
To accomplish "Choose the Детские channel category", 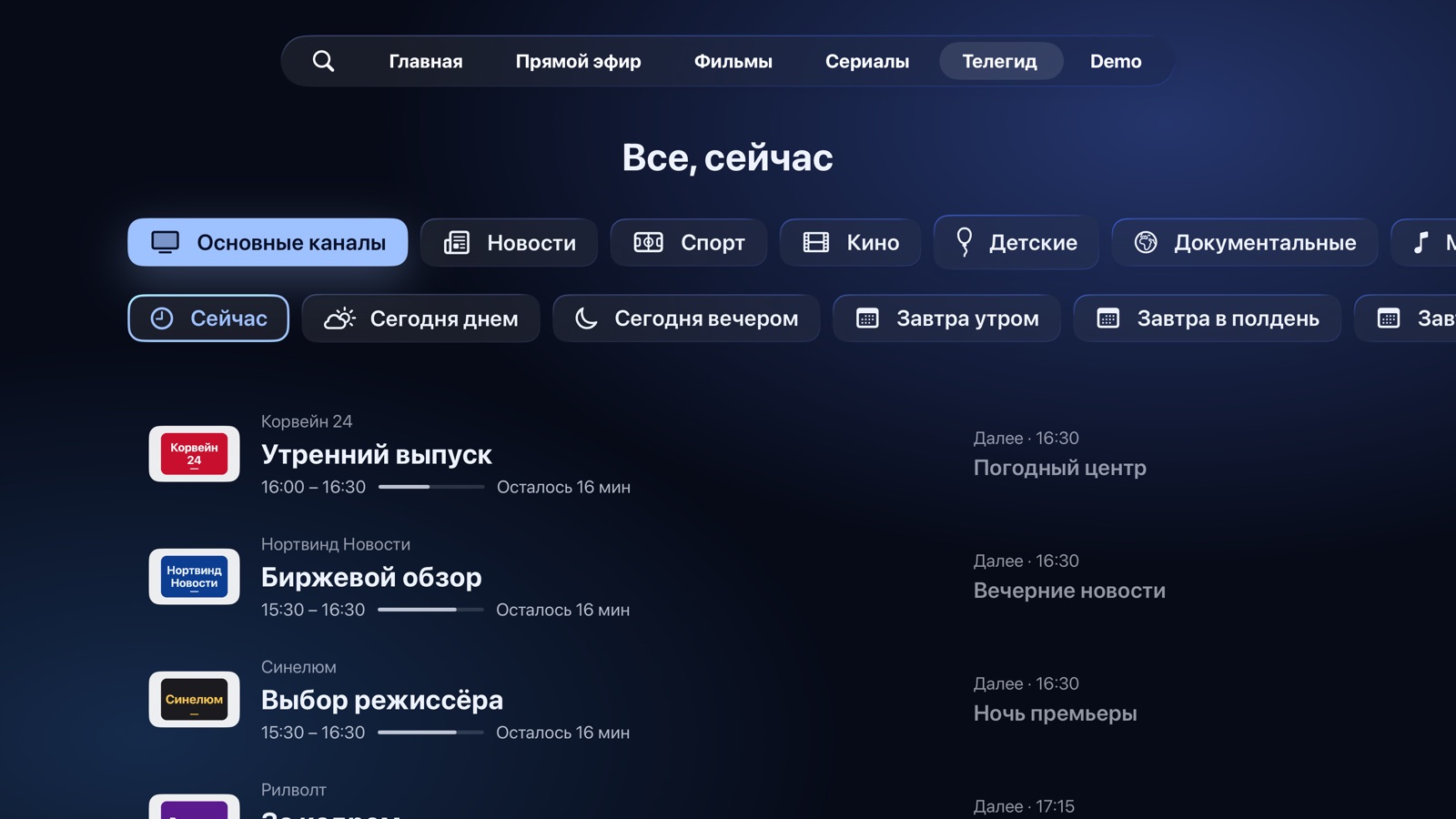I will coord(1016,242).
